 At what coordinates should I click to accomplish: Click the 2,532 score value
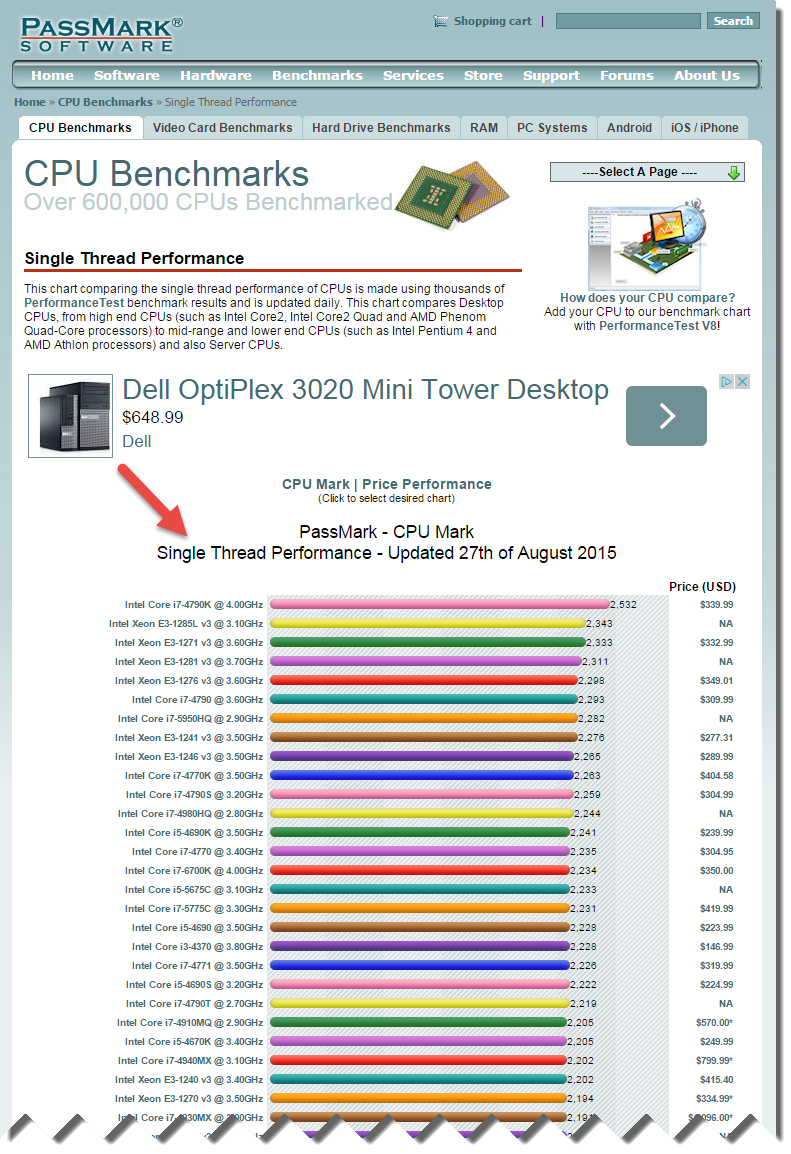[623, 605]
